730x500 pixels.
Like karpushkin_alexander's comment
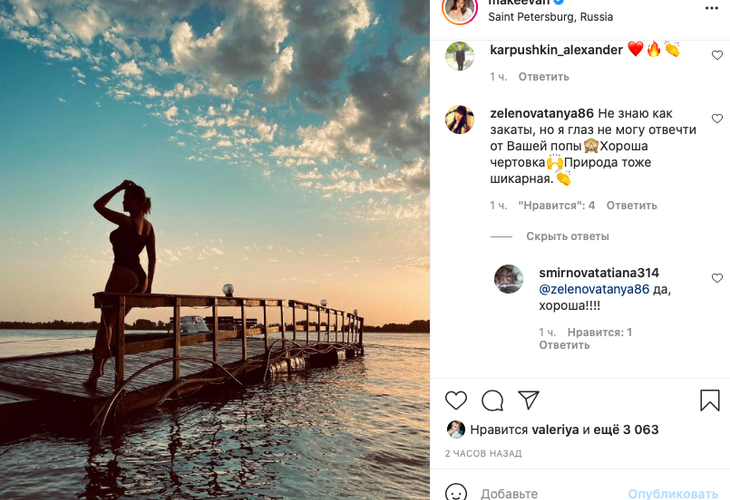coord(717,55)
